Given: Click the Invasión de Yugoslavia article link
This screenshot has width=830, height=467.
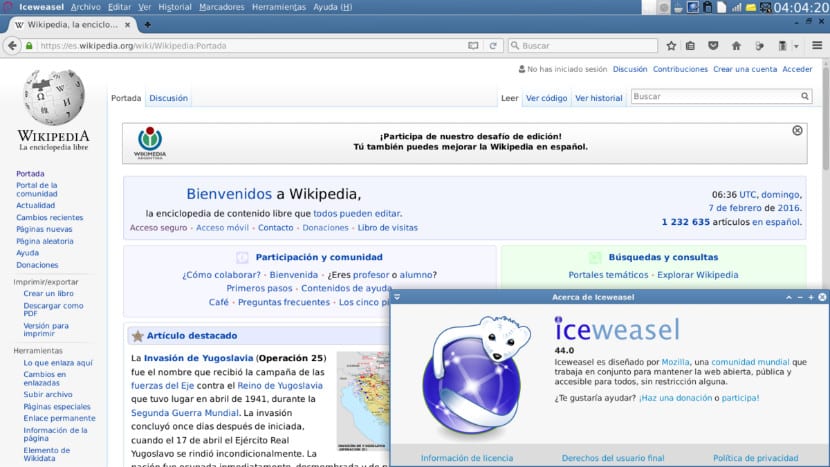Looking at the screenshot, I should tap(199, 358).
